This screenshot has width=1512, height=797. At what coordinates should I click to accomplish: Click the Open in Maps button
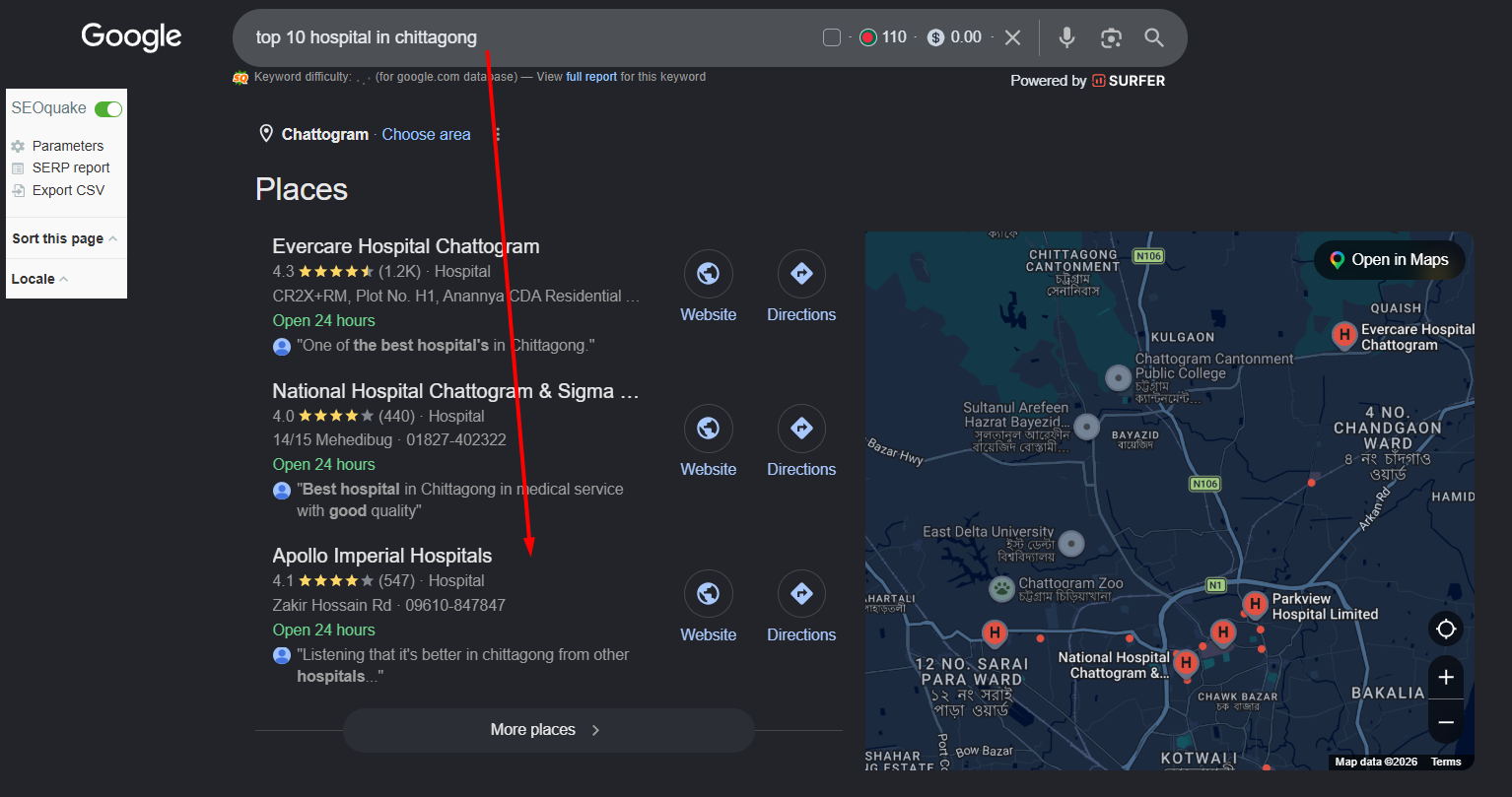[x=1390, y=260]
